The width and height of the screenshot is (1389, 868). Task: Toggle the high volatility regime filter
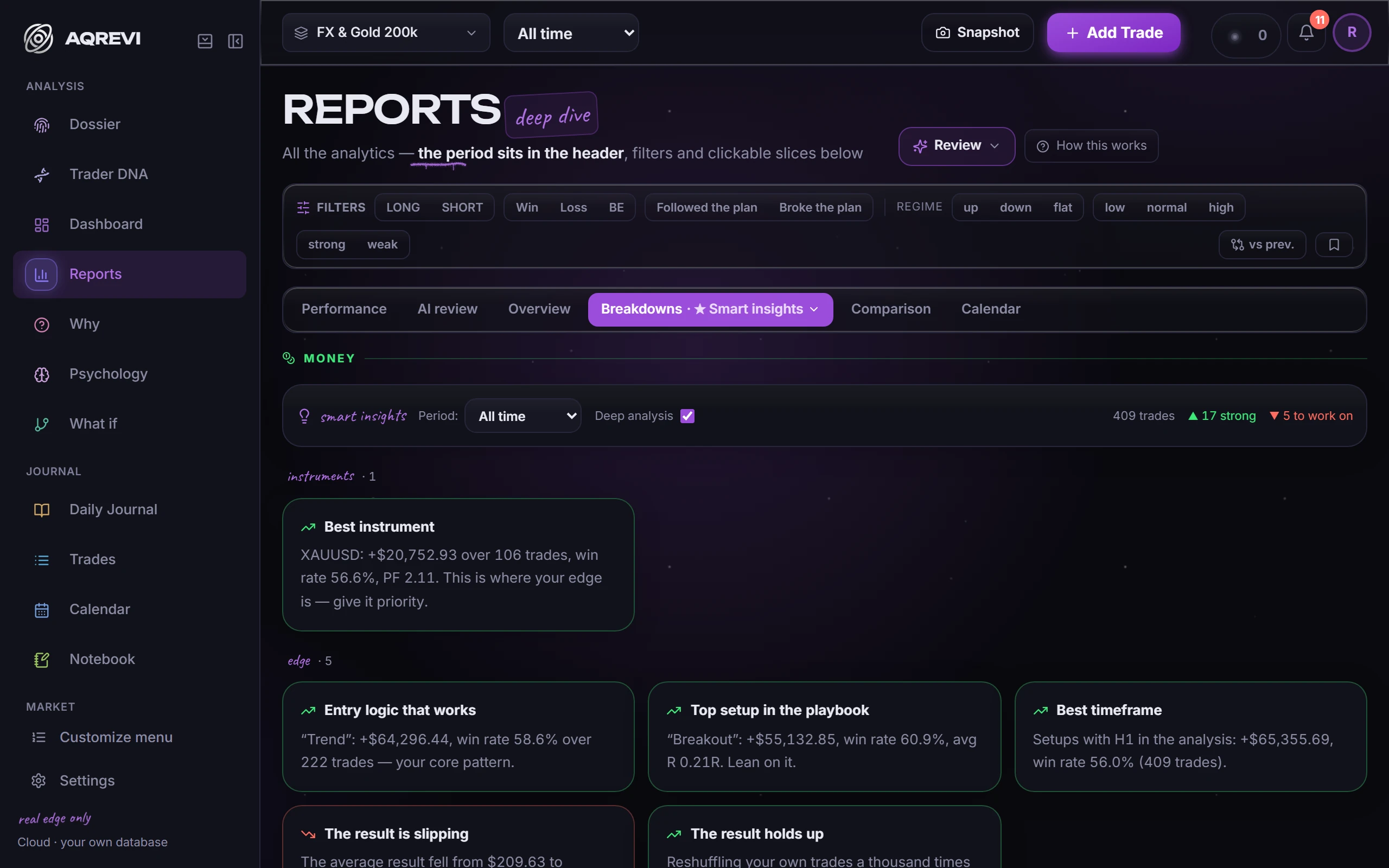tap(1221, 207)
